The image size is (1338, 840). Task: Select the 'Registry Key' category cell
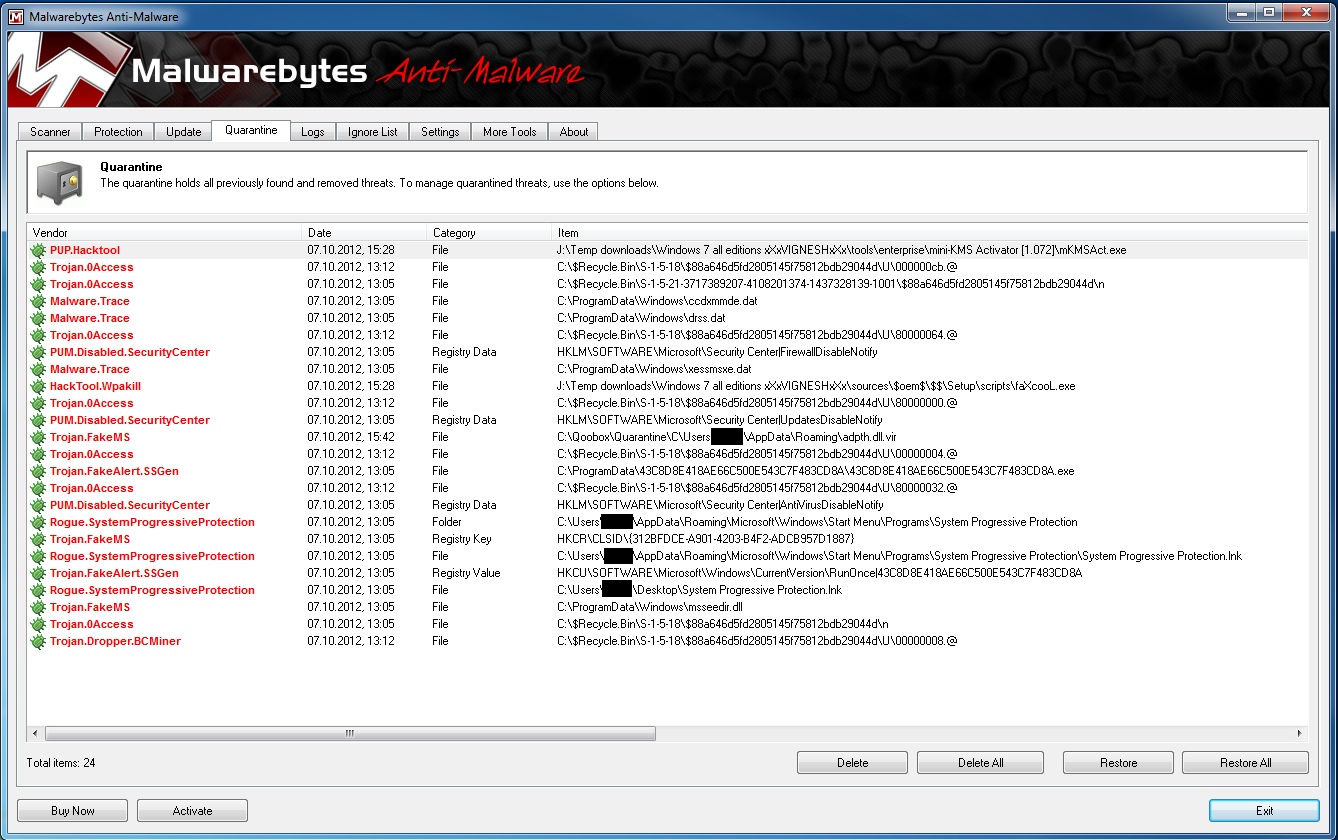pos(462,539)
